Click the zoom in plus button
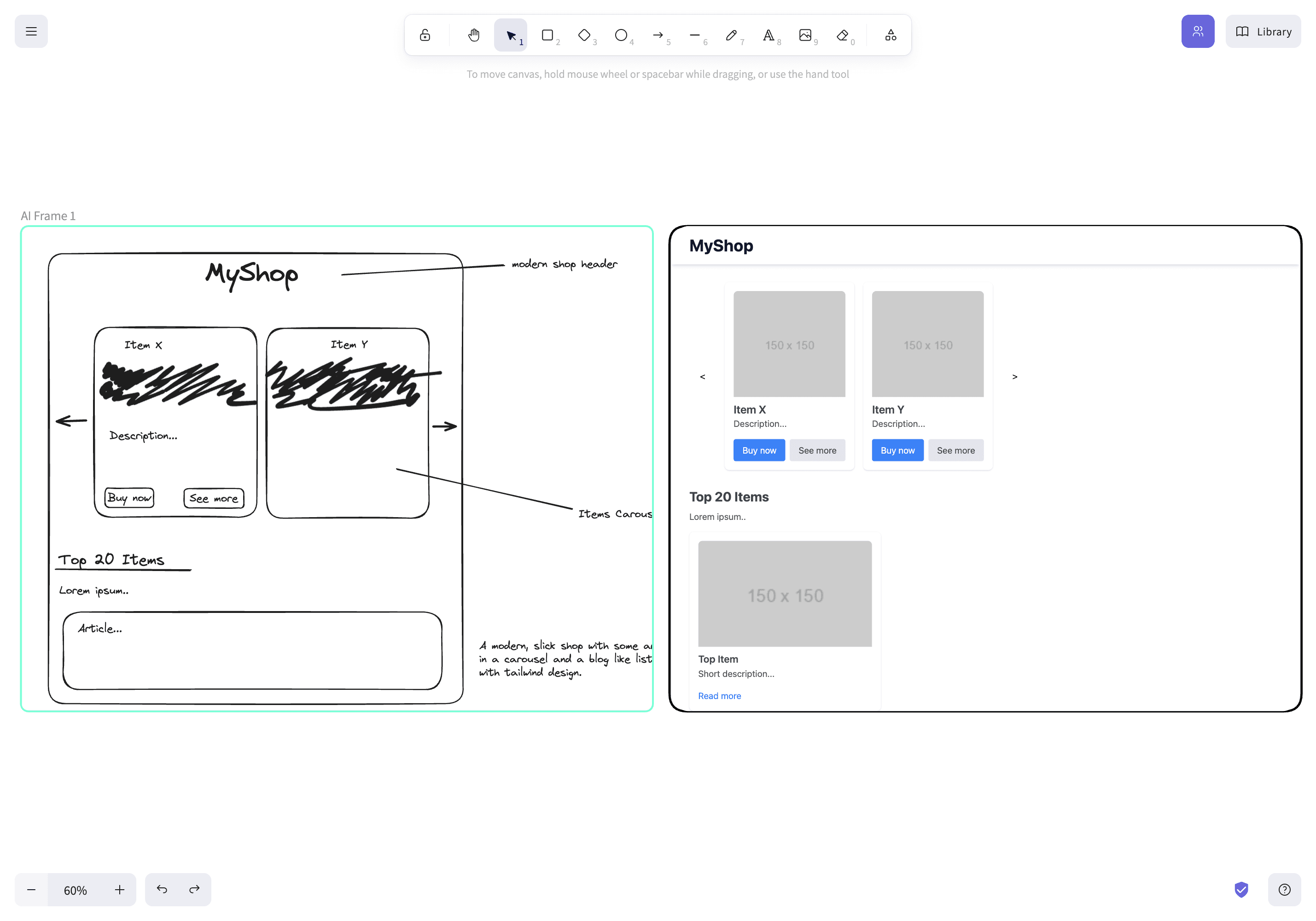The height and width of the screenshot is (921, 1316). click(x=119, y=890)
